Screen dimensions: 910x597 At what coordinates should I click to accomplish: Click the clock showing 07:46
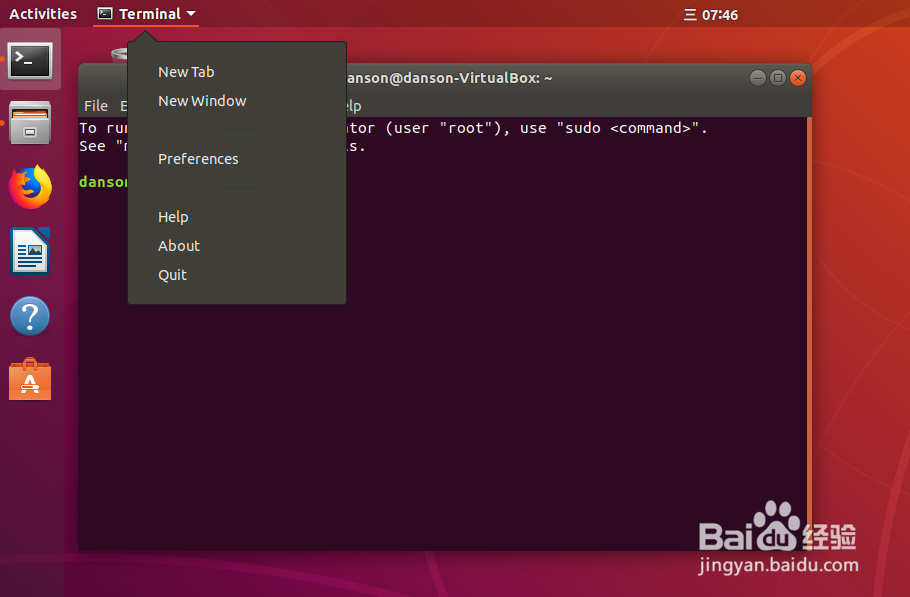point(720,15)
